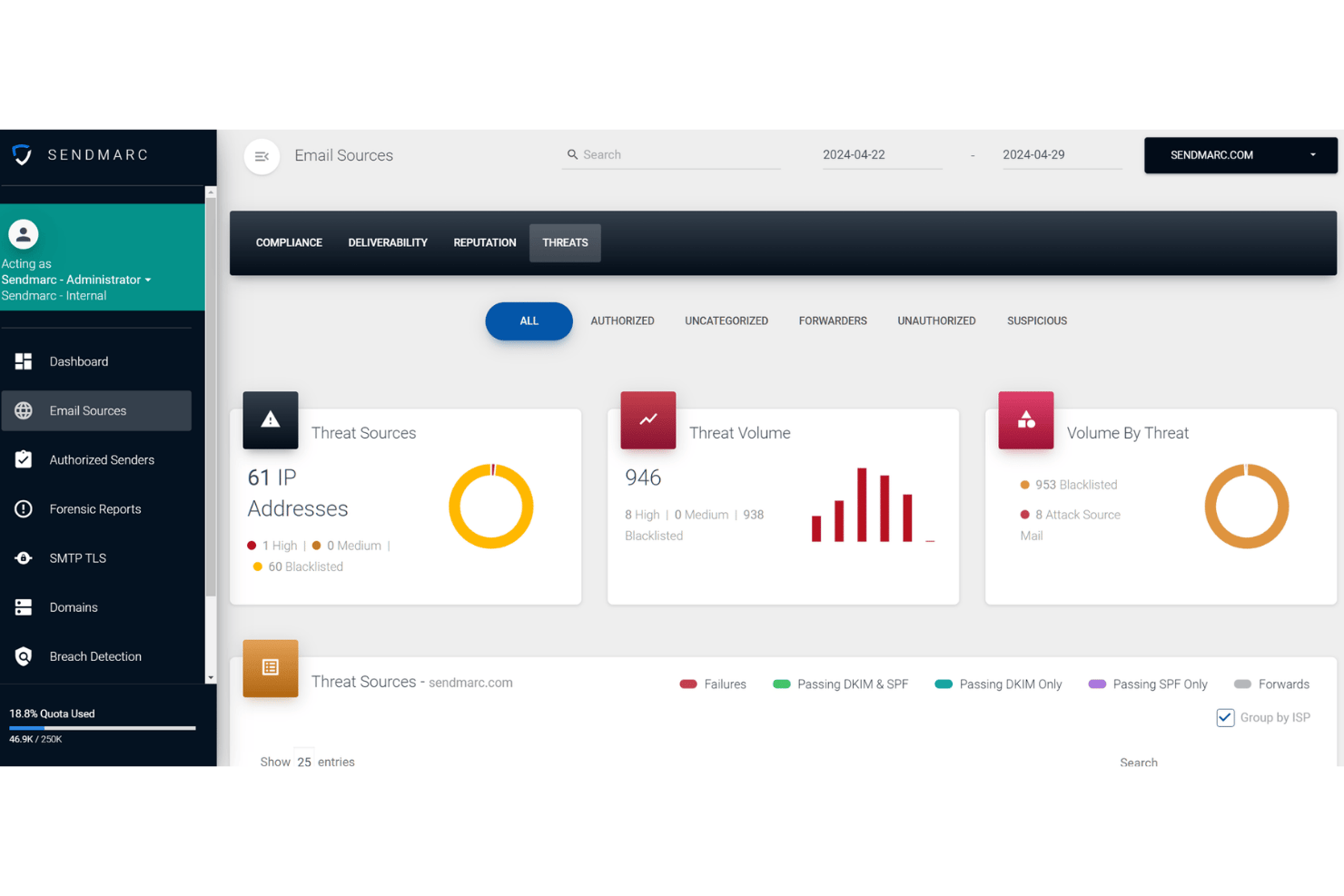This screenshot has height=896, width=1344.
Task: Open Authorized Senders page
Action: 96,459
